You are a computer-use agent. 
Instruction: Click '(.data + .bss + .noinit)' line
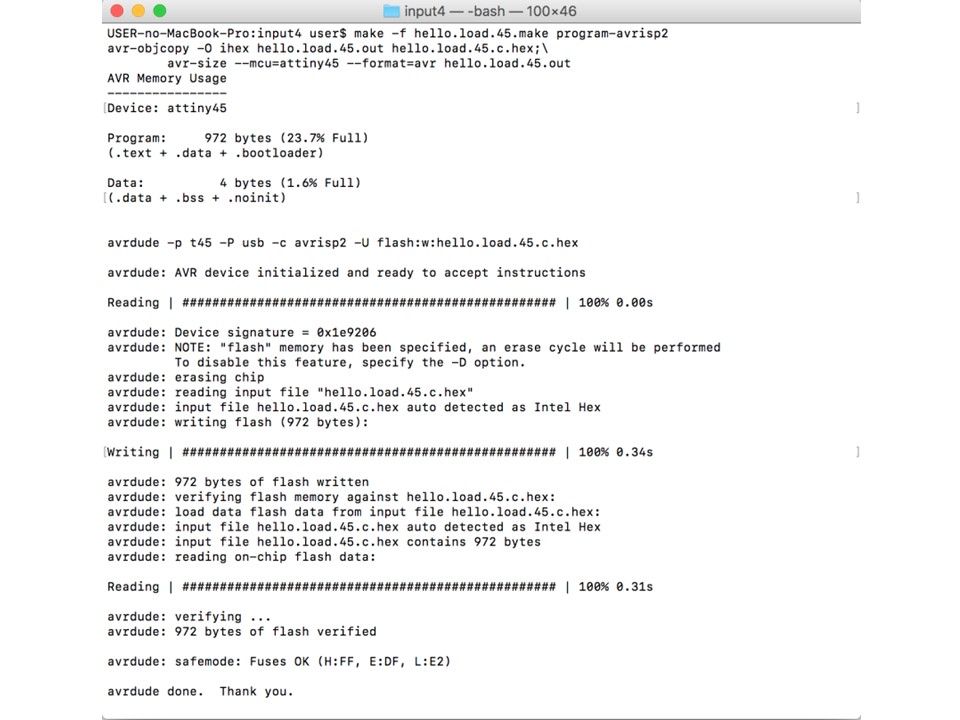[x=197, y=198]
